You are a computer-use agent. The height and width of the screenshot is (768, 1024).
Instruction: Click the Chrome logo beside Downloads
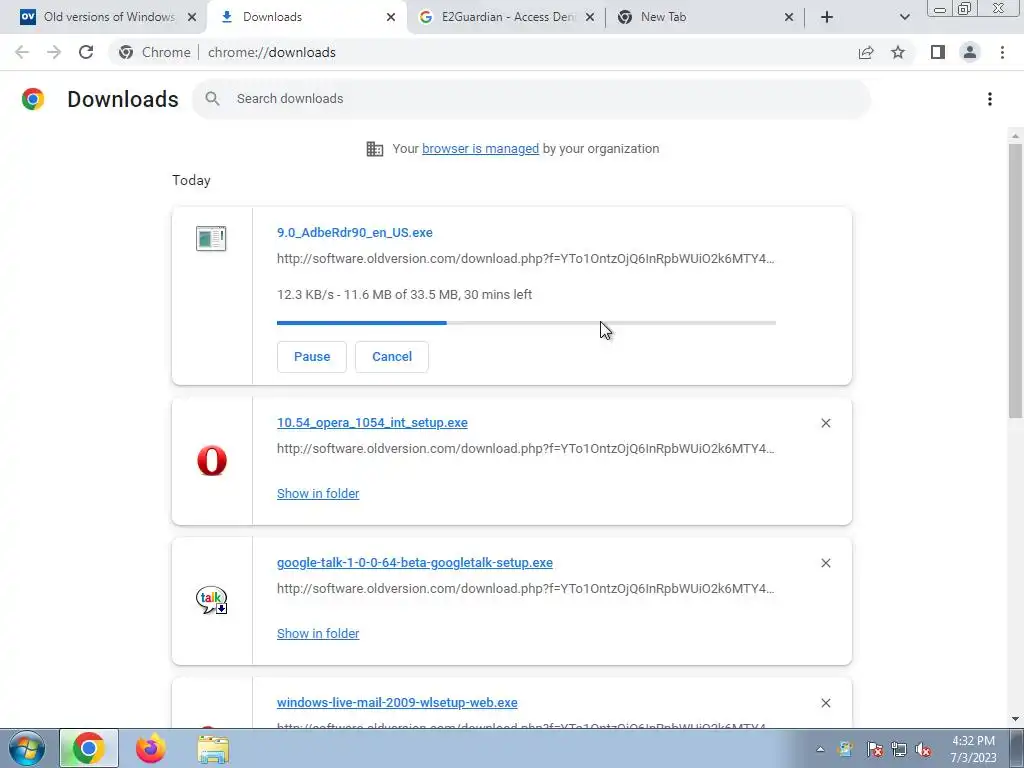33,99
